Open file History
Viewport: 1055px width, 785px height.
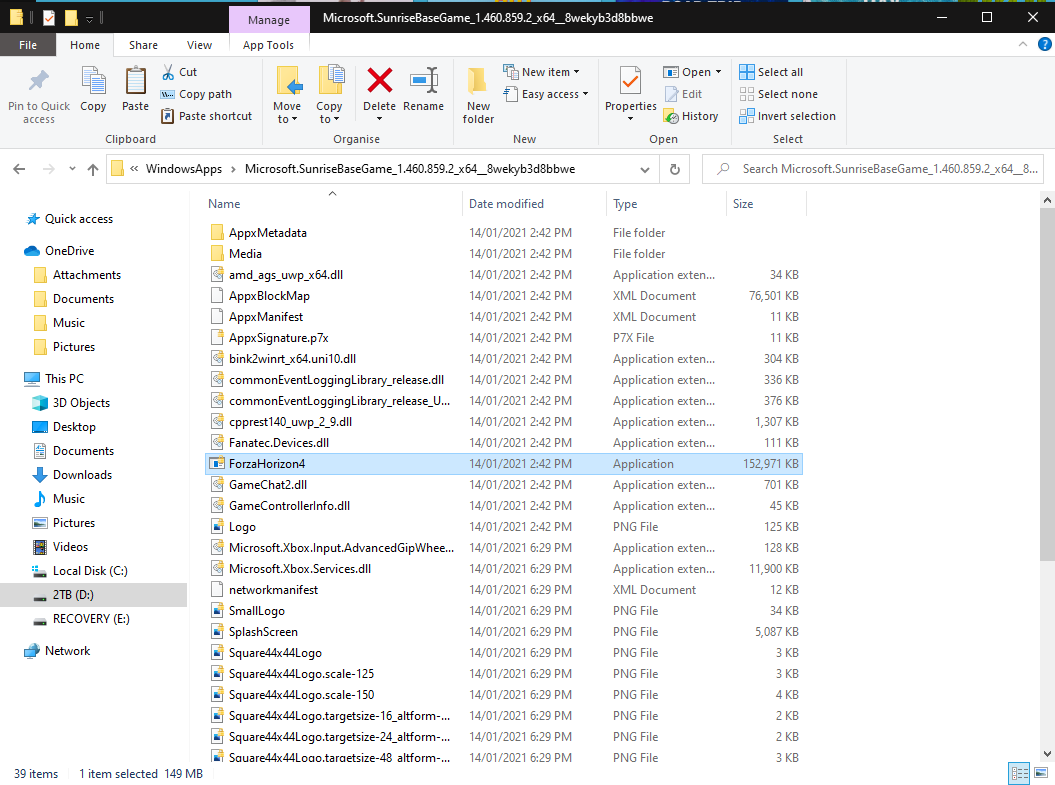pos(691,116)
